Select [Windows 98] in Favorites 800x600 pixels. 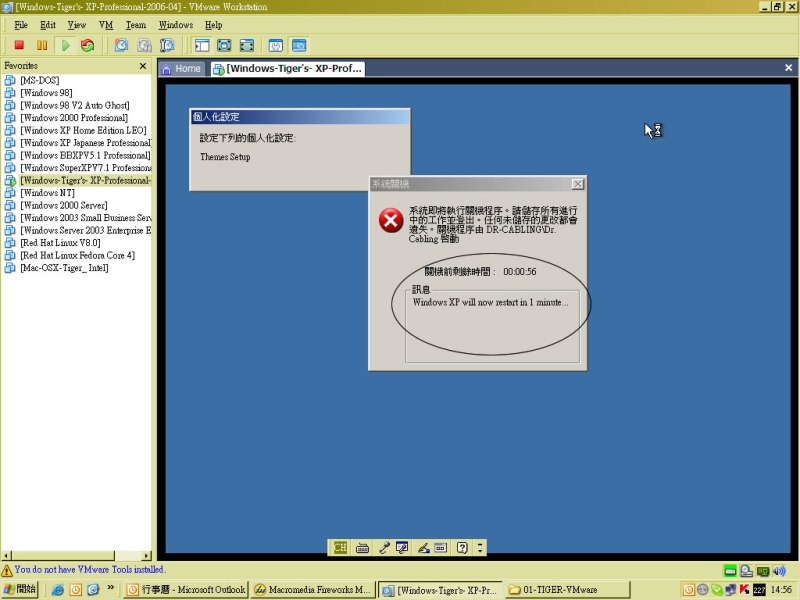46,92
